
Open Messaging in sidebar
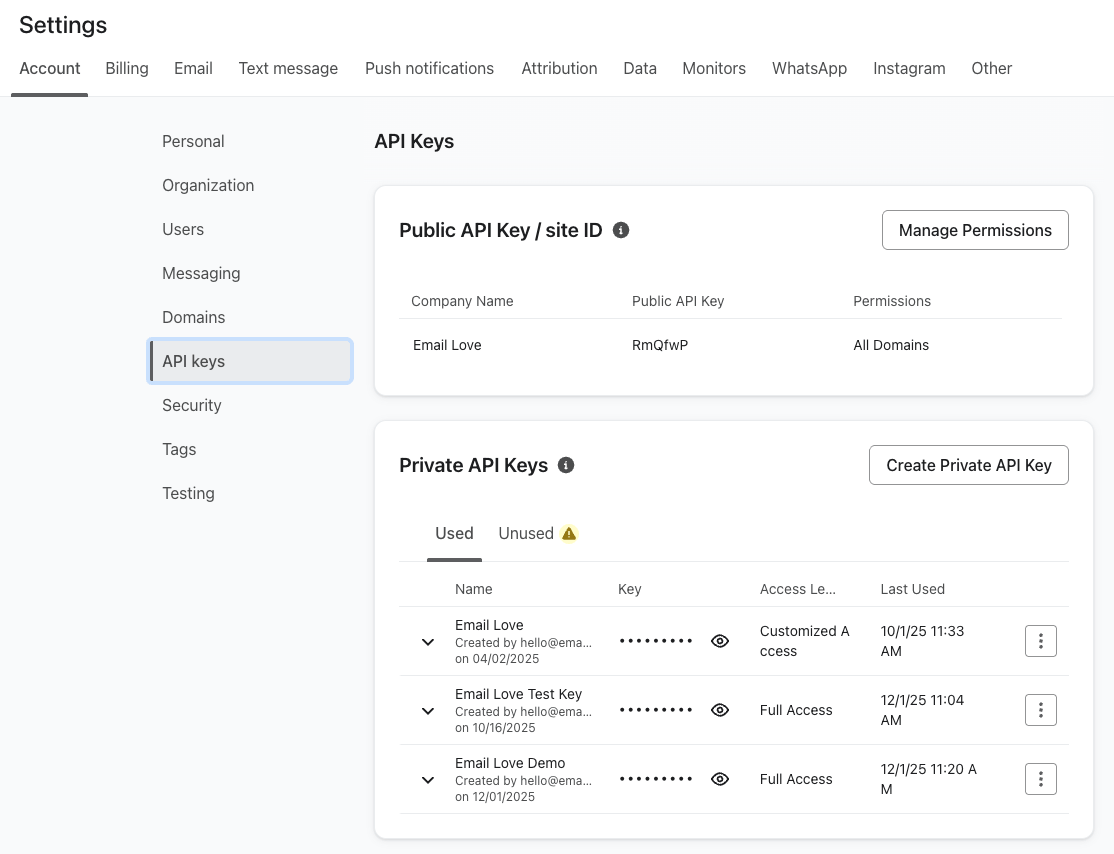201,274
